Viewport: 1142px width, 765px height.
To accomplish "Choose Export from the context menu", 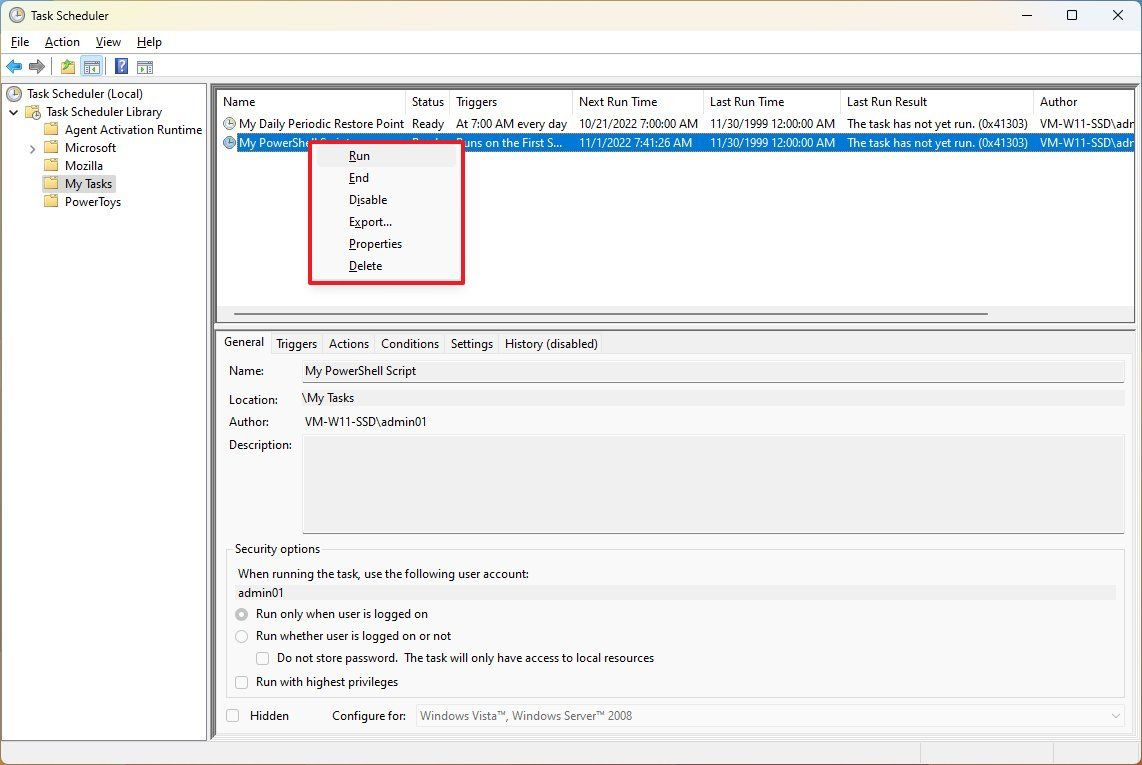I will (370, 221).
